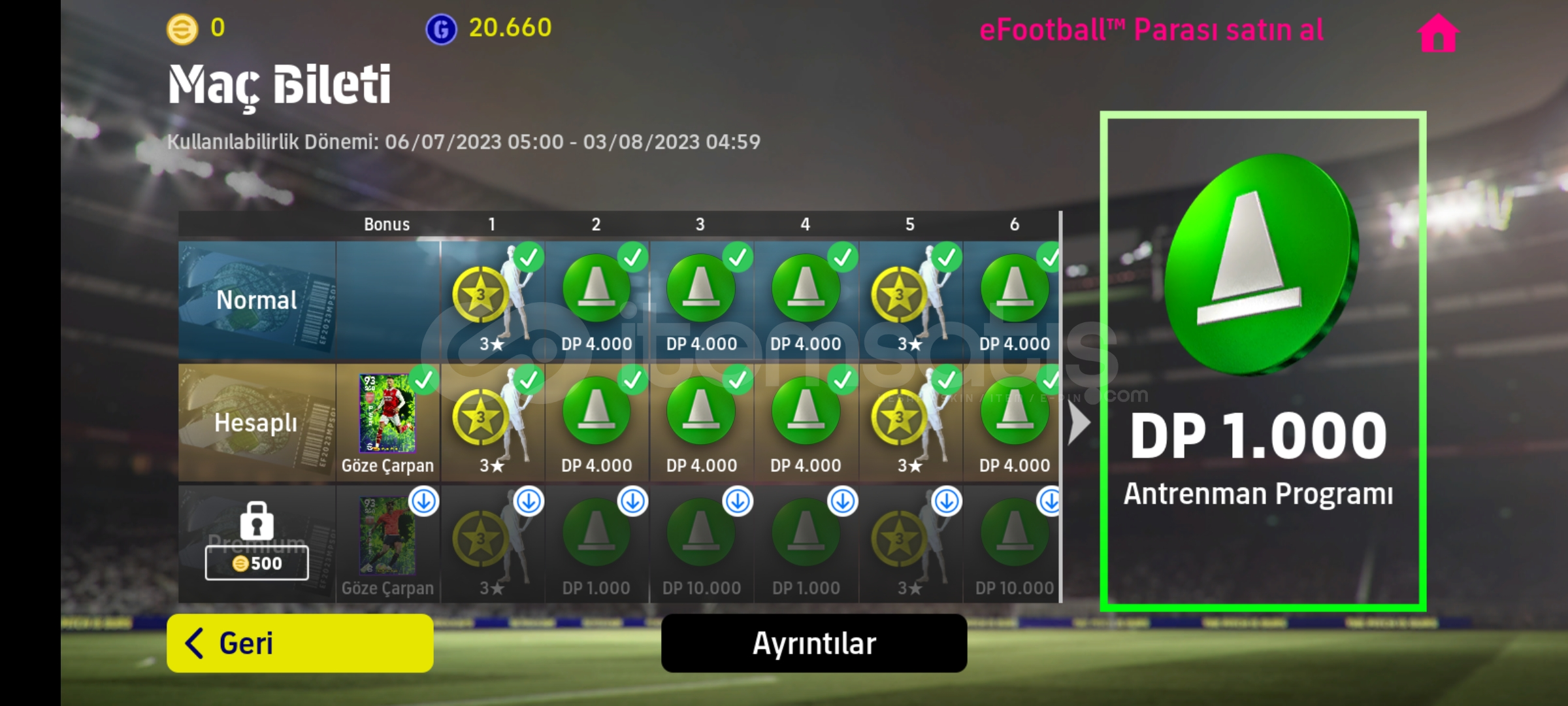The width and height of the screenshot is (1568, 706).
Task: Open the eFootball Parası satın al link
Action: pos(1151,30)
